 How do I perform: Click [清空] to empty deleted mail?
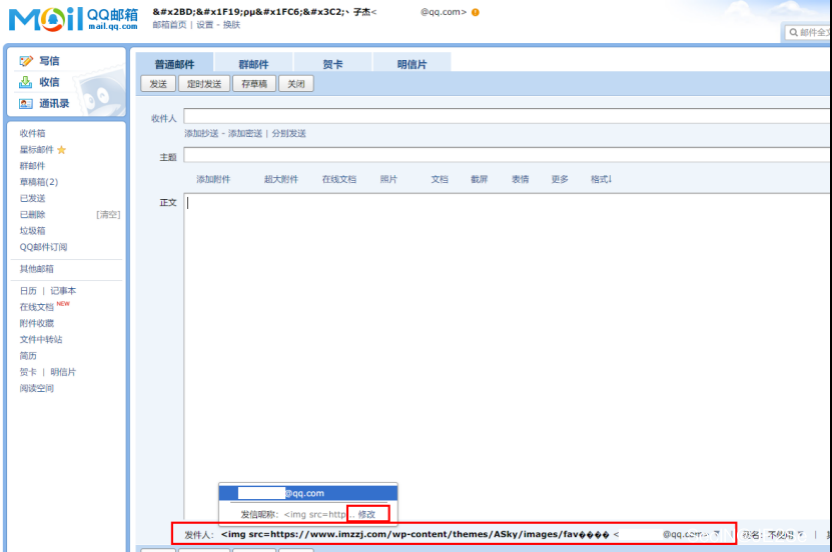click(108, 214)
